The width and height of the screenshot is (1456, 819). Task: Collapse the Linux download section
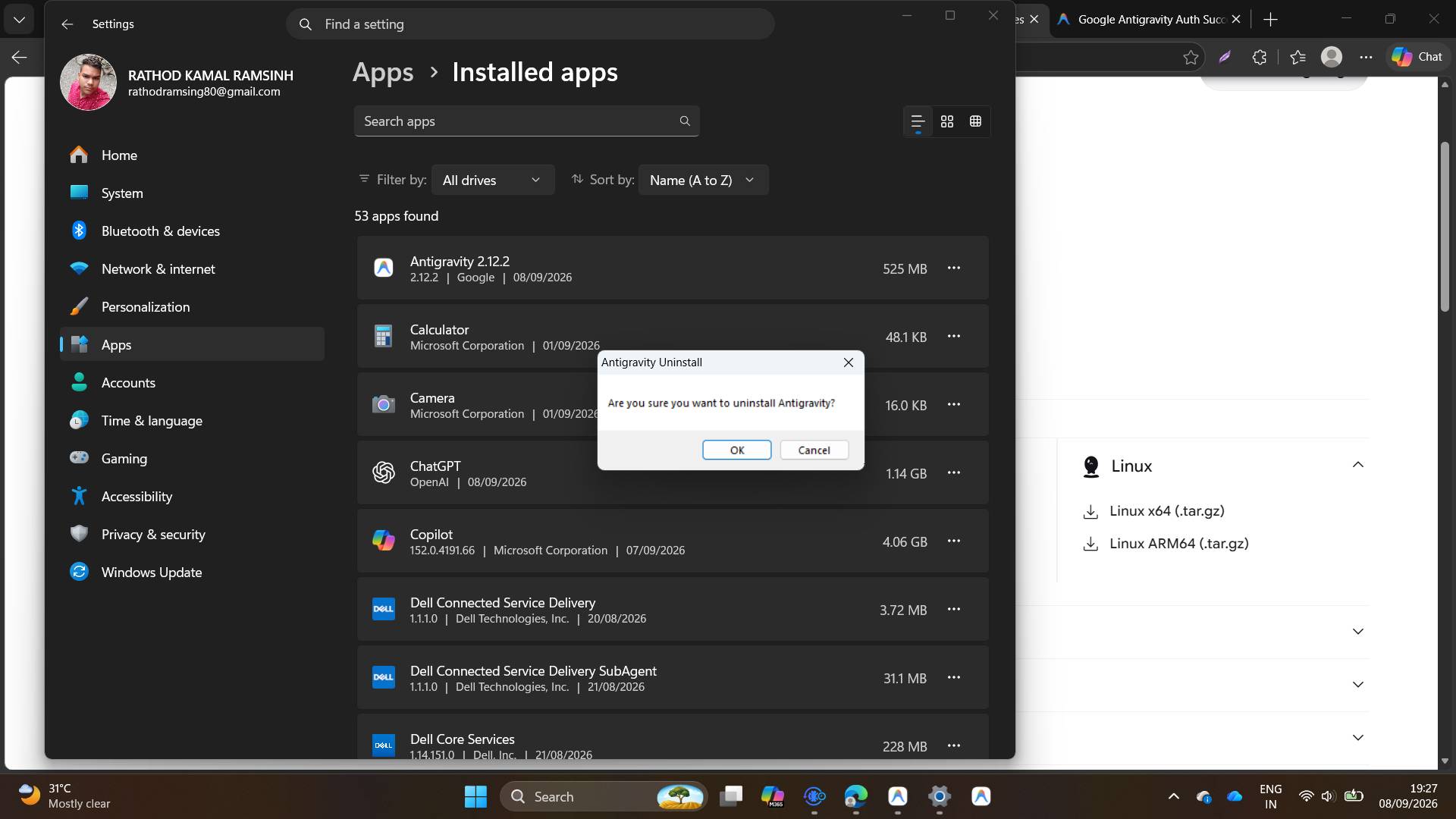[x=1357, y=465]
